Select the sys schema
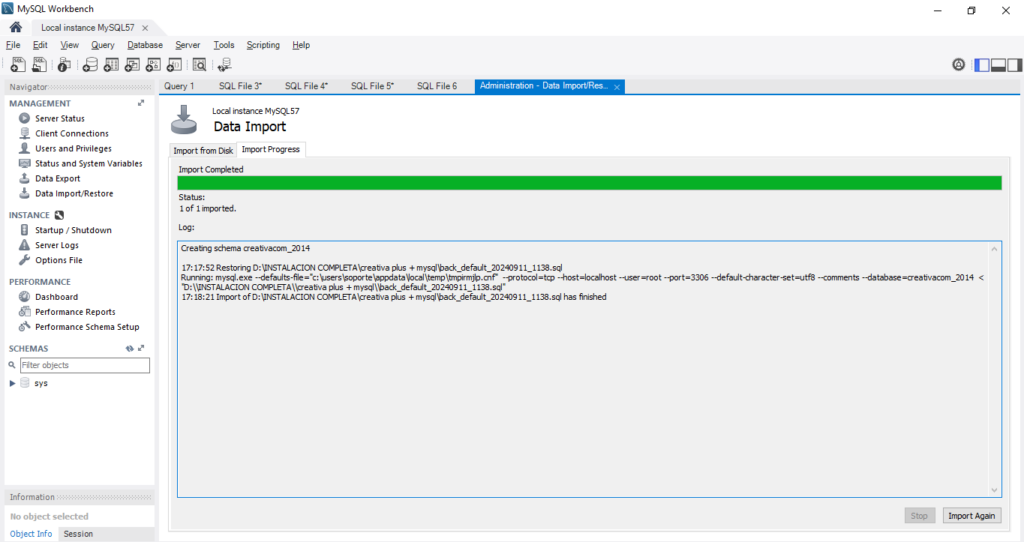The image size is (1024, 542). pyautogui.click(x=40, y=383)
